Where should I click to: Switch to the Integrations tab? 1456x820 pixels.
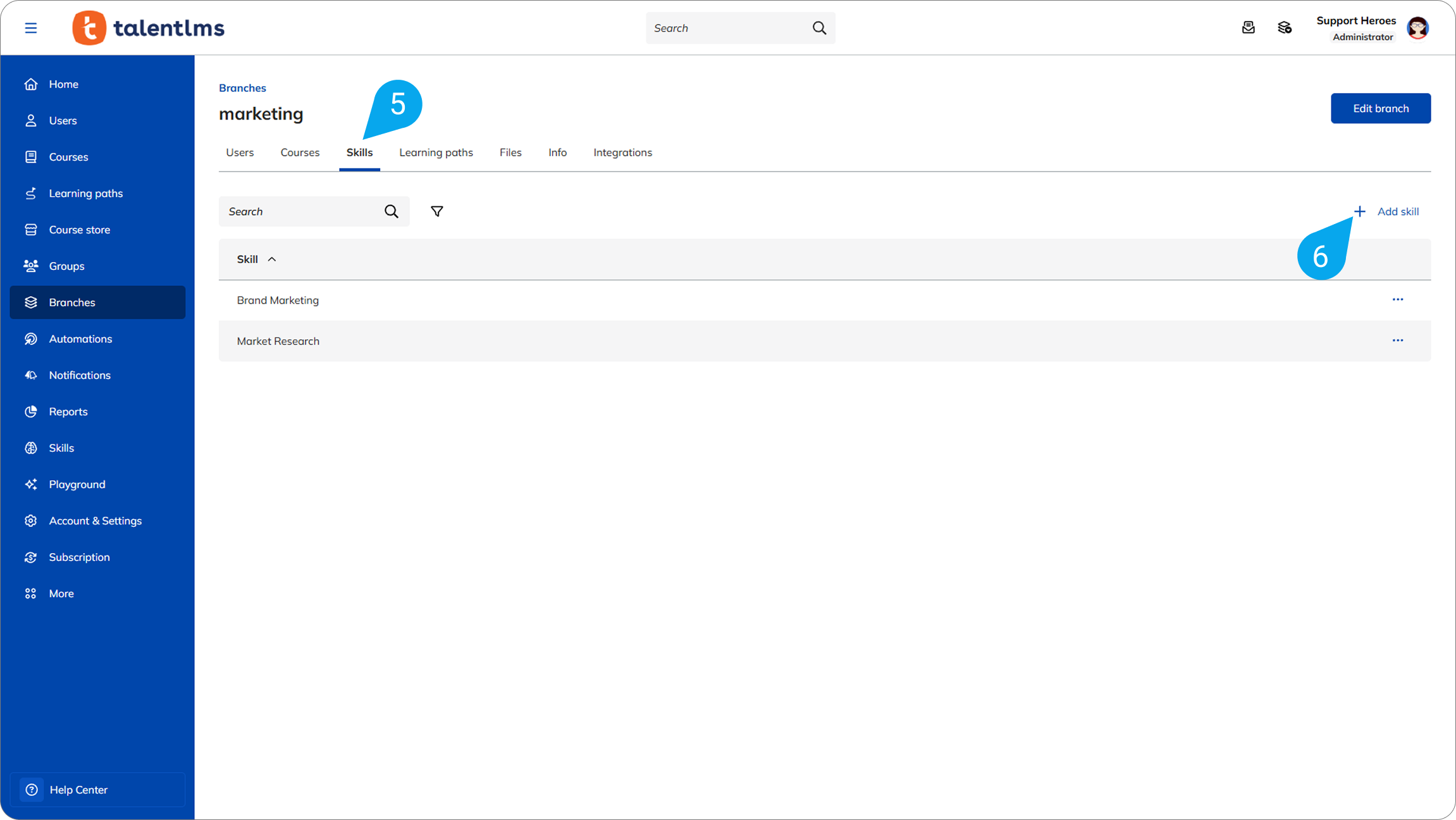click(622, 152)
